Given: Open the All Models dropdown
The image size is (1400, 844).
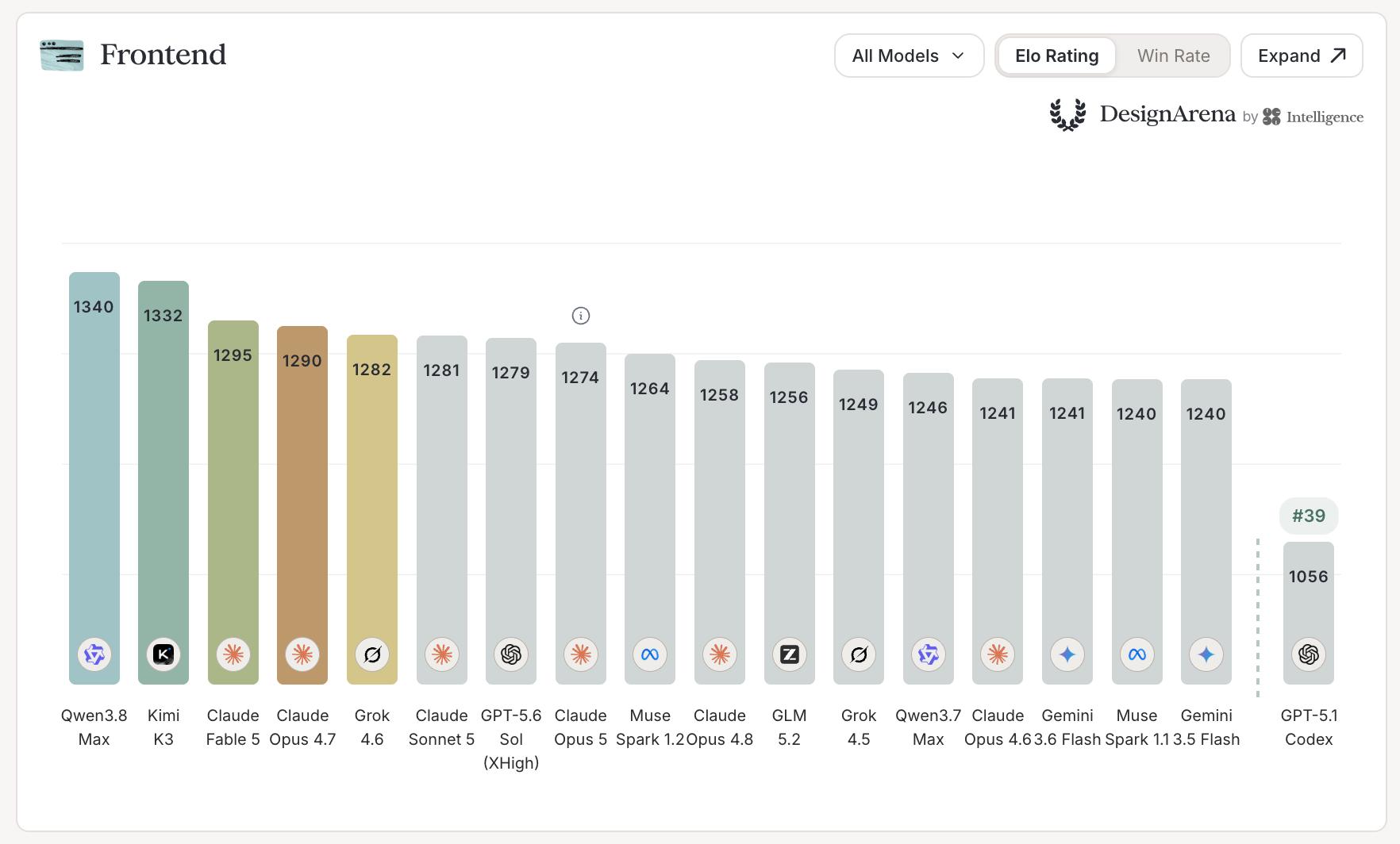Looking at the screenshot, I should click(910, 56).
